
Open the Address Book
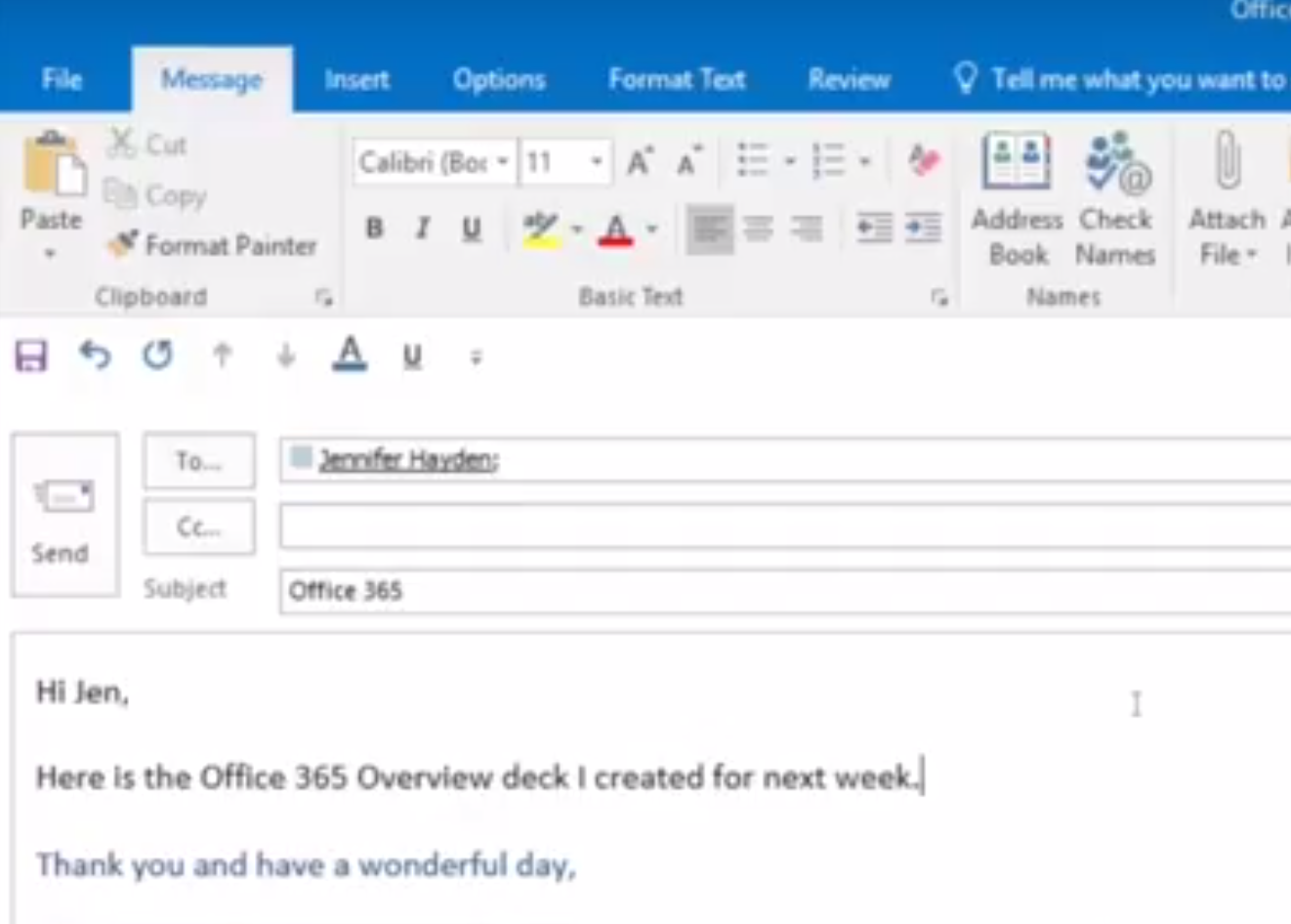(x=1017, y=200)
